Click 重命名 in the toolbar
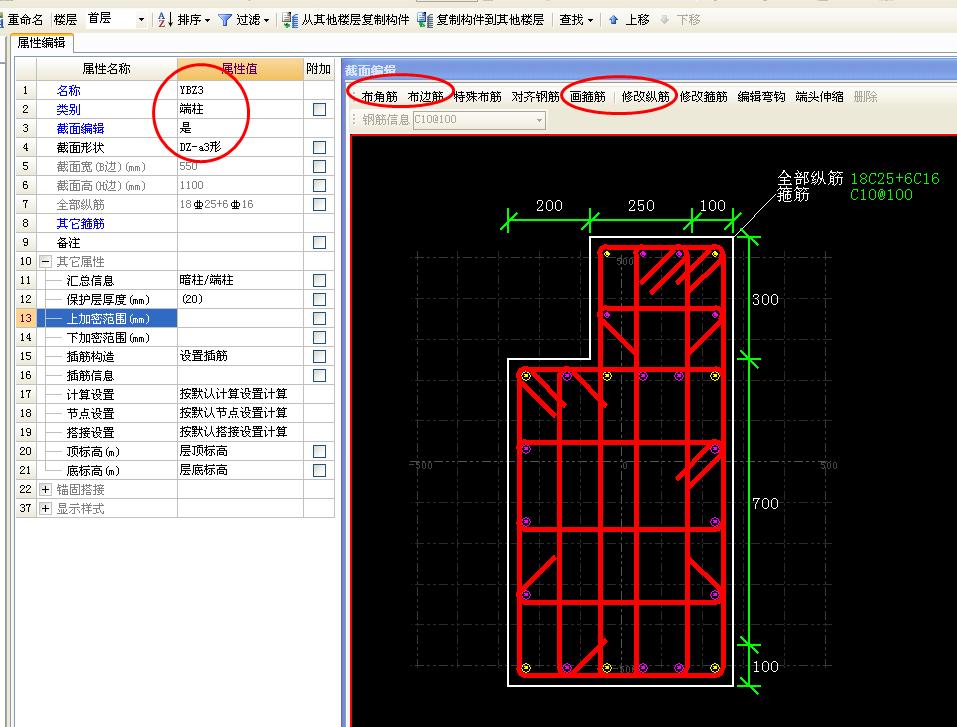Screen dimensions: 957x727 point(25,20)
